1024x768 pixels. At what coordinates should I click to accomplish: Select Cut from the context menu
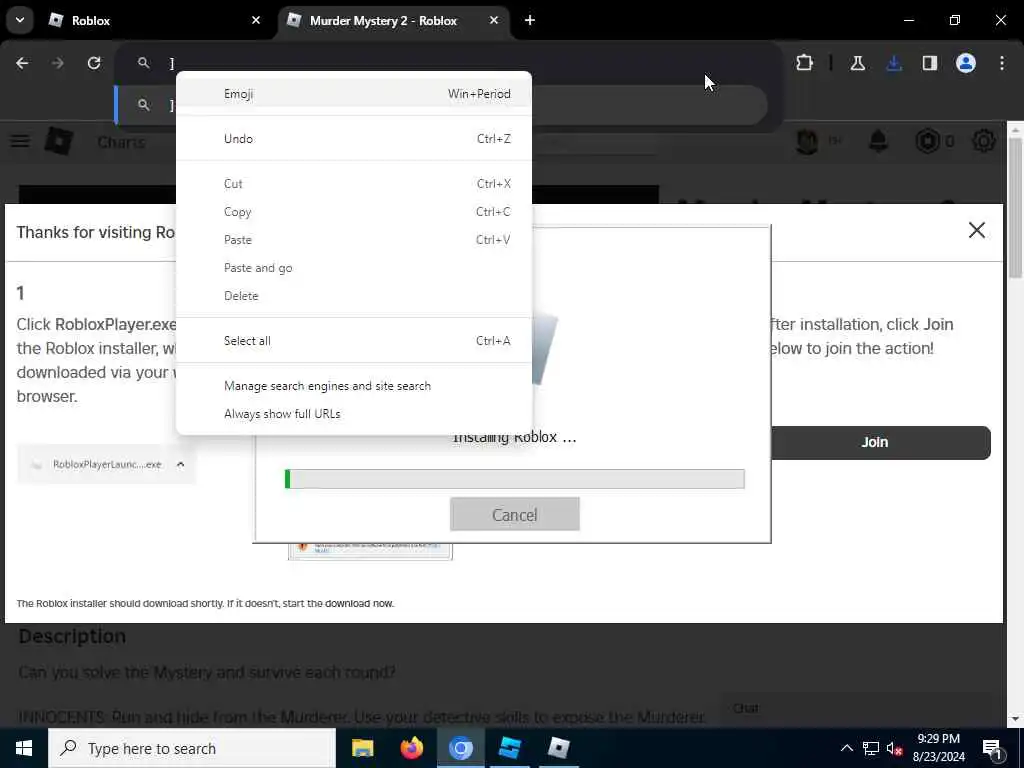[x=354, y=184]
